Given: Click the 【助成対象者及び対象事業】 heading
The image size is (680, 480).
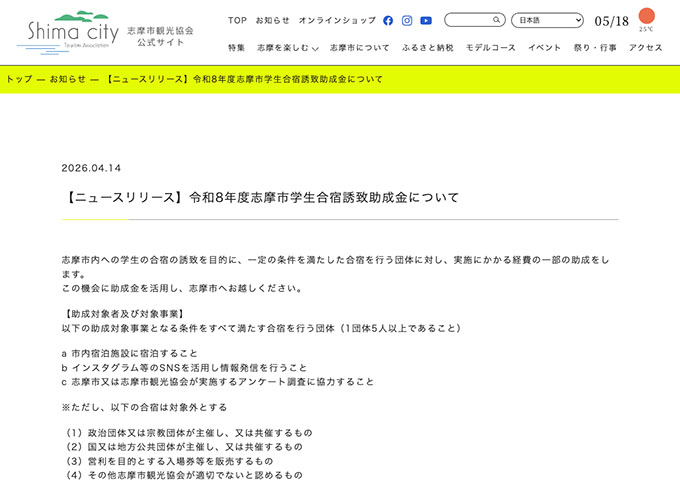Looking at the screenshot, I should 124,314.
